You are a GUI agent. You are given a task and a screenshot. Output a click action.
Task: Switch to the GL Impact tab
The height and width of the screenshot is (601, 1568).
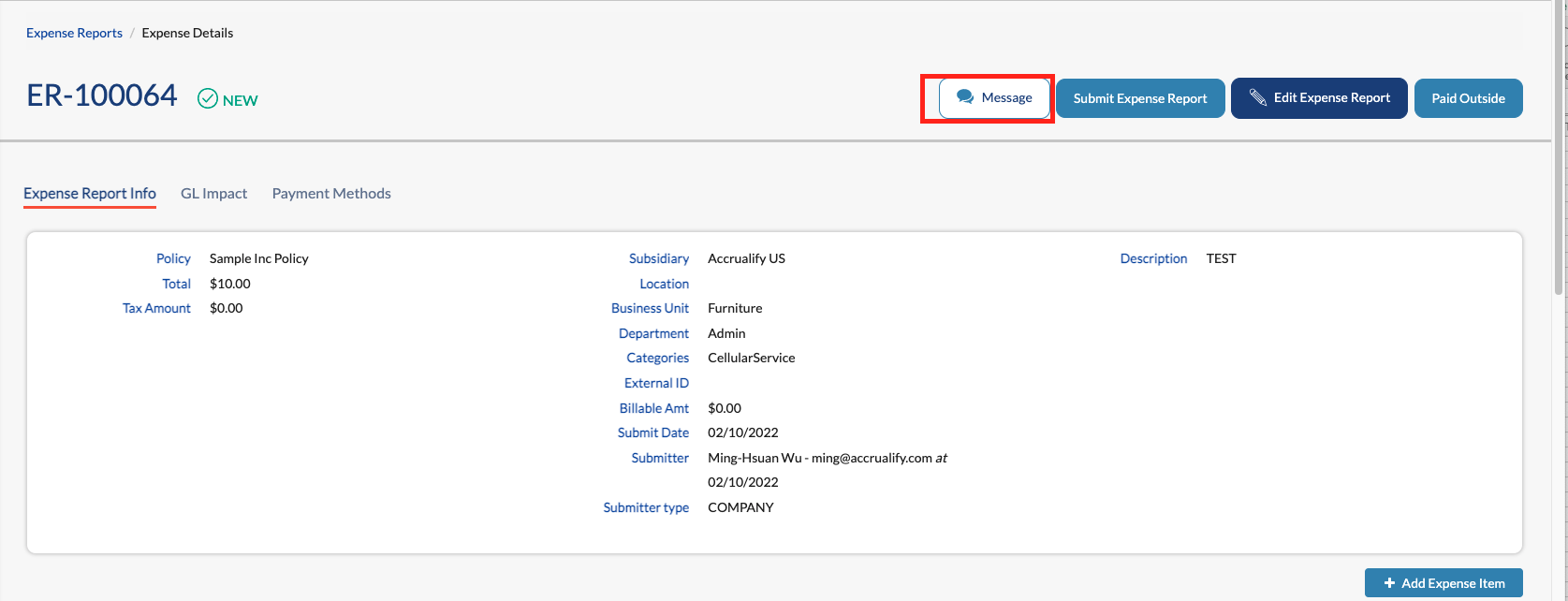213,194
